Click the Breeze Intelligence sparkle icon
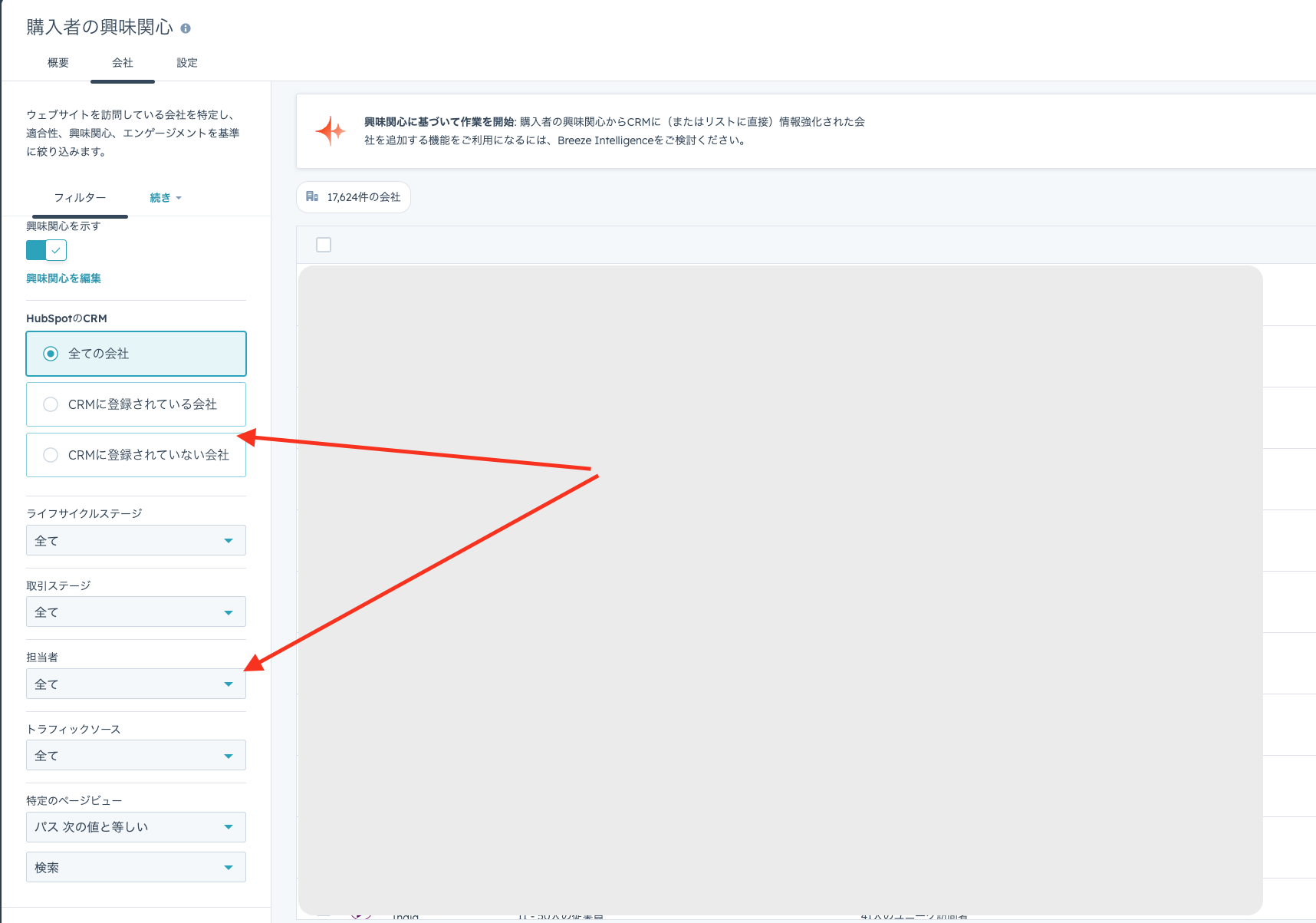This screenshot has width=1316, height=923. (x=331, y=131)
